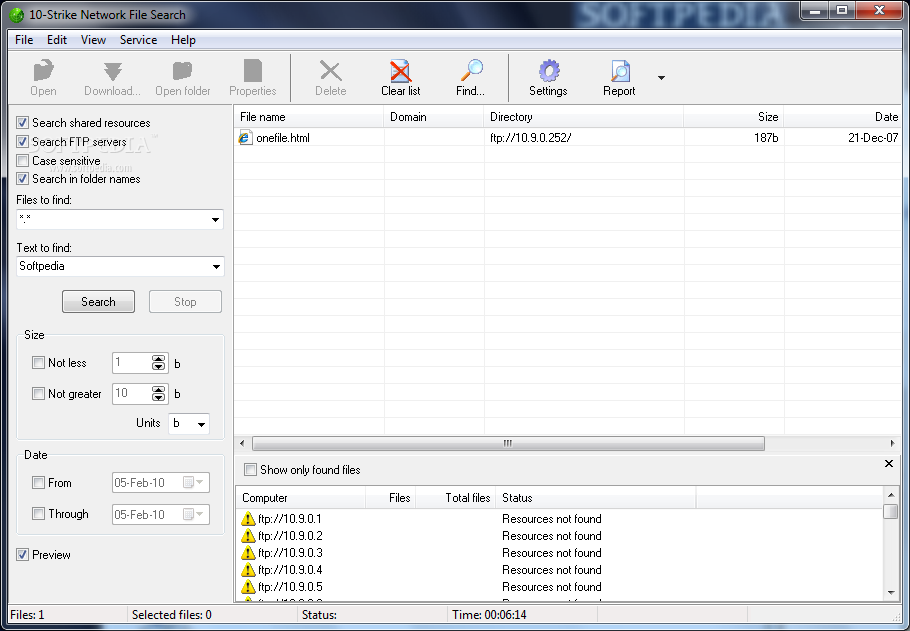Click the Not less size input field
The height and width of the screenshot is (631, 910).
pyautogui.click(x=132, y=363)
